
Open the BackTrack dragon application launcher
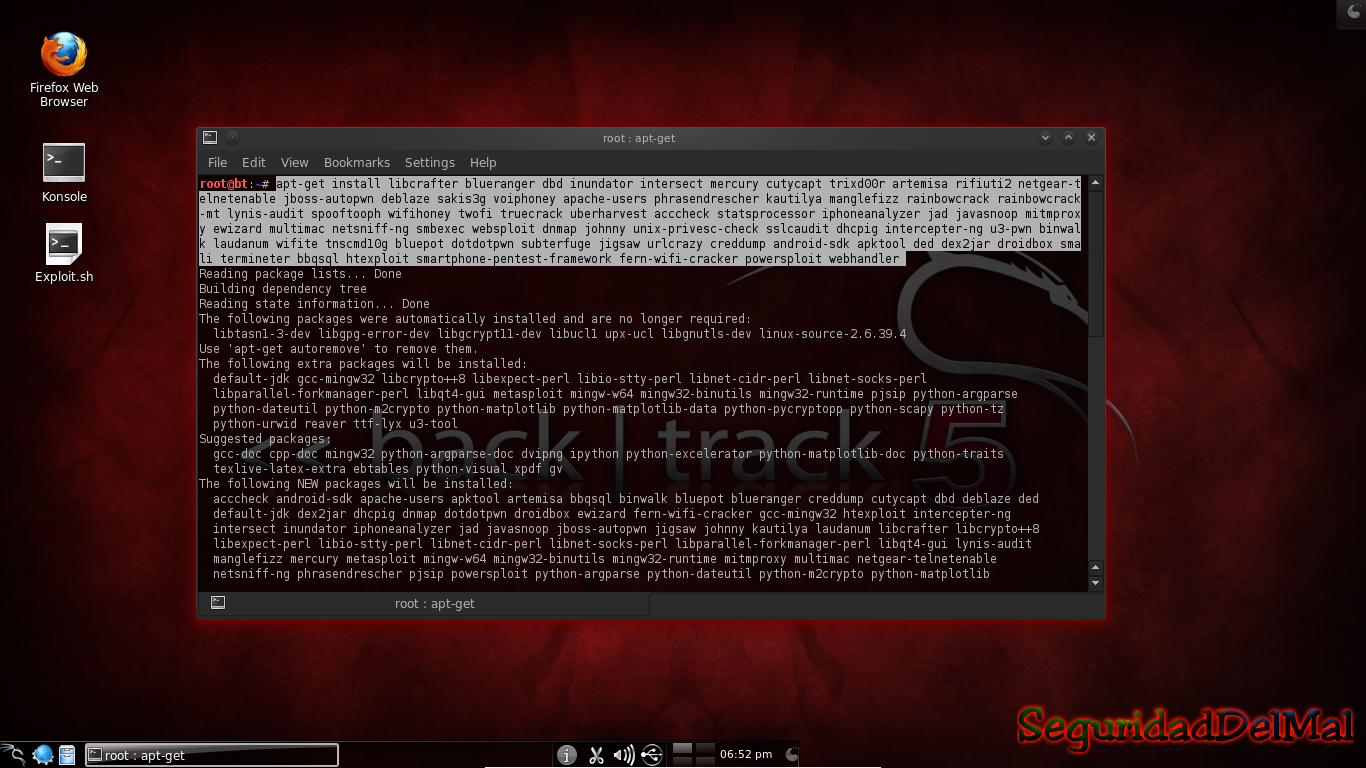click(x=13, y=754)
